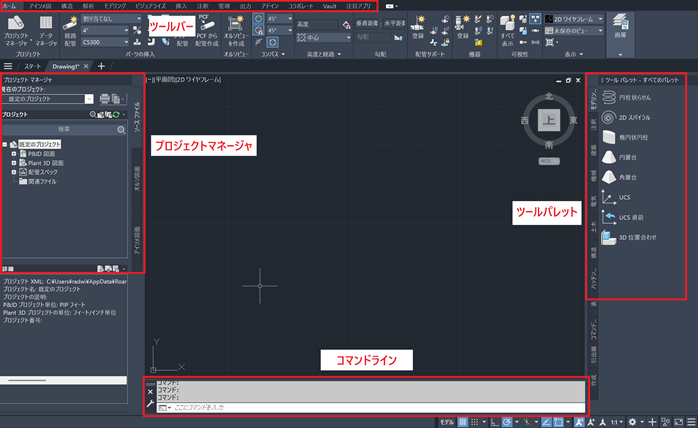This screenshot has height=428, width=698.
Task: Click the 高度 elevation input field
Action: pos(317,24)
